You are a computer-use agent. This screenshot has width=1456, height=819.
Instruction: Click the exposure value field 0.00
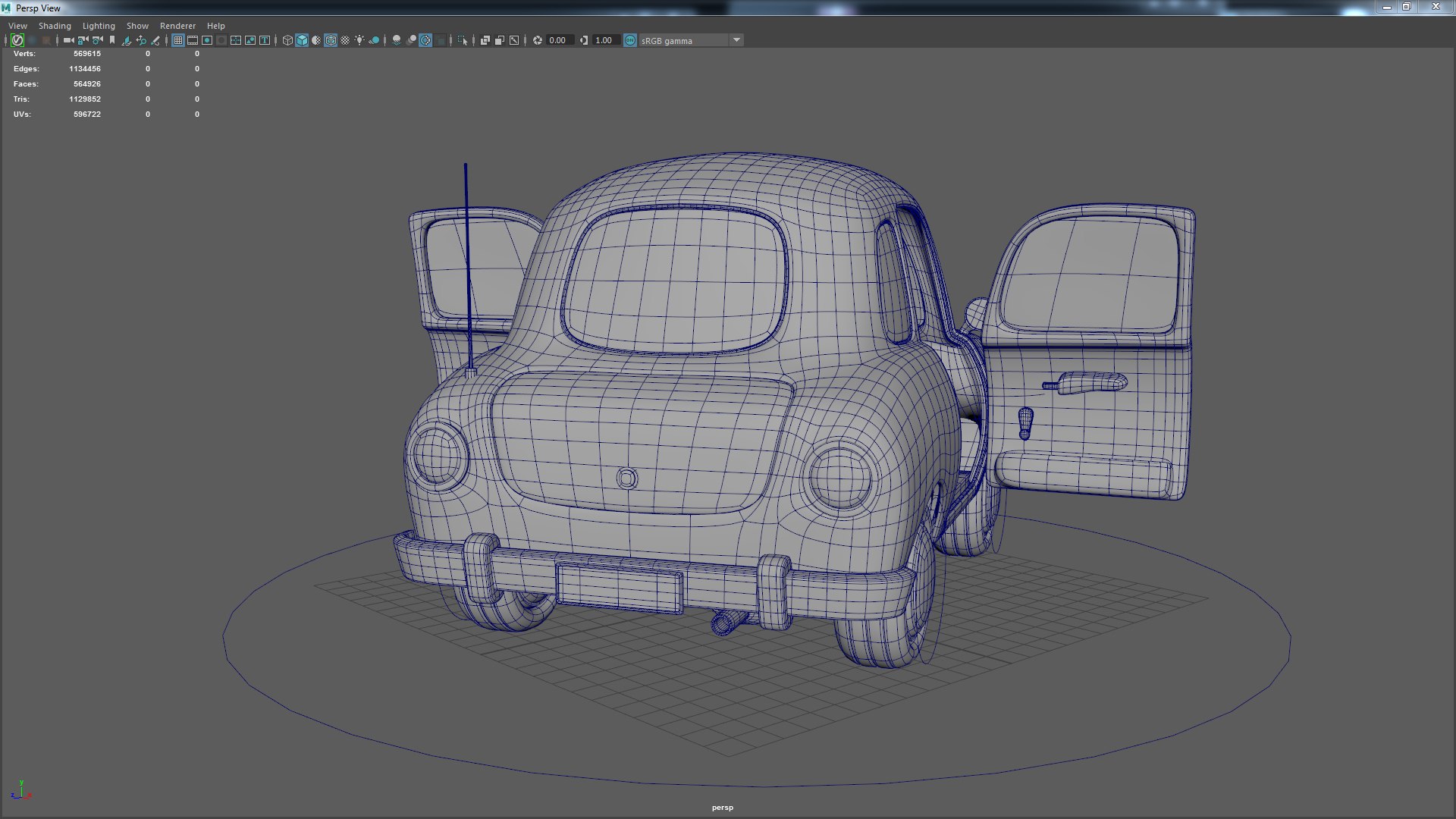point(560,40)
